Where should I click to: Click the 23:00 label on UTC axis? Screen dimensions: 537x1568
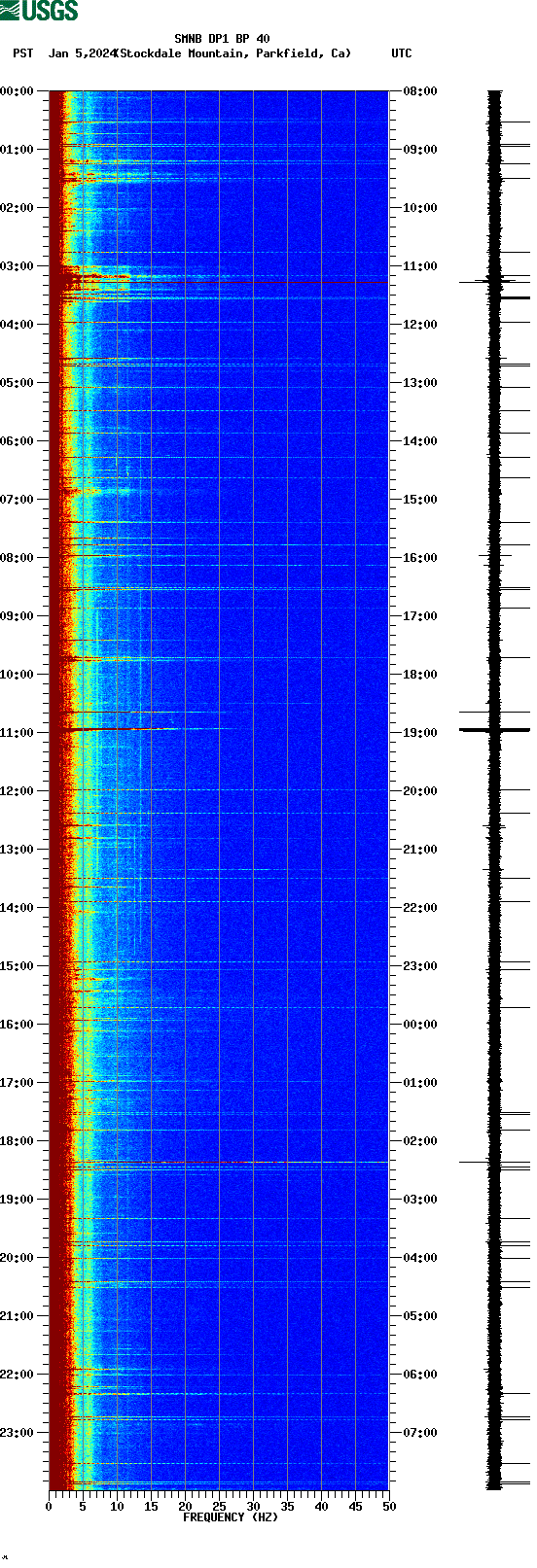click(x=420, y=966)
